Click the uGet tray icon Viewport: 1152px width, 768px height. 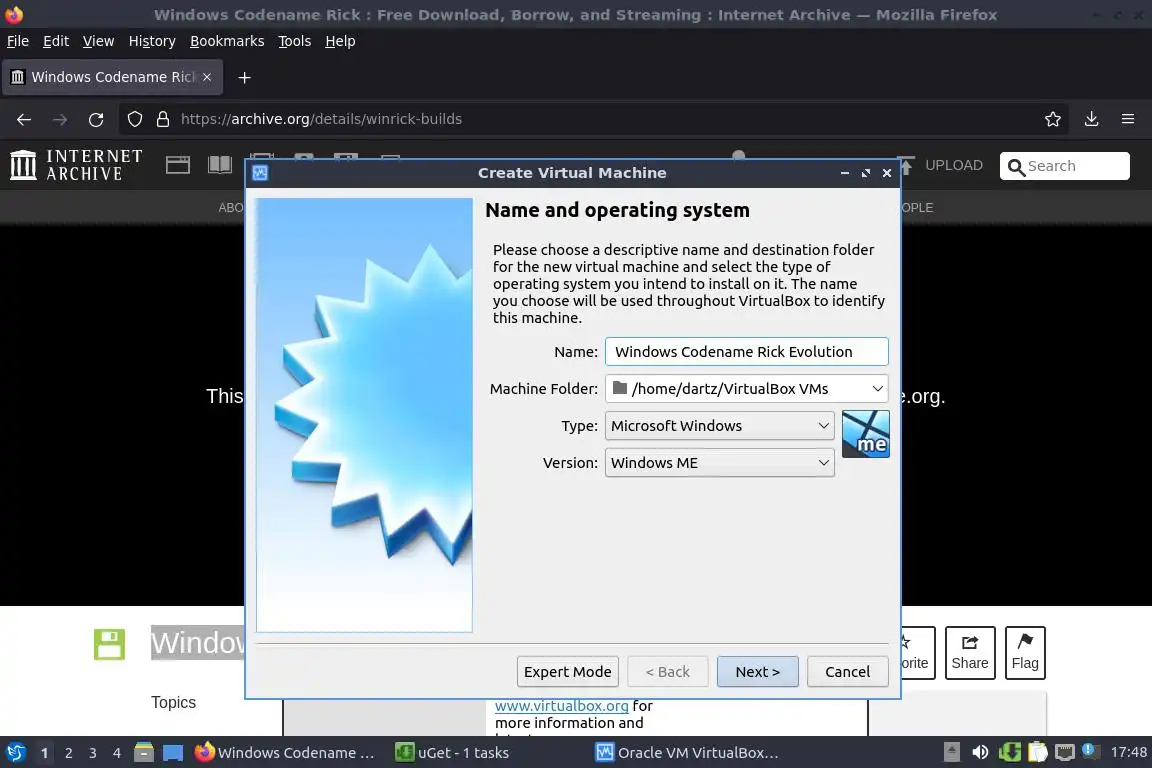(x=1009, y=753)
